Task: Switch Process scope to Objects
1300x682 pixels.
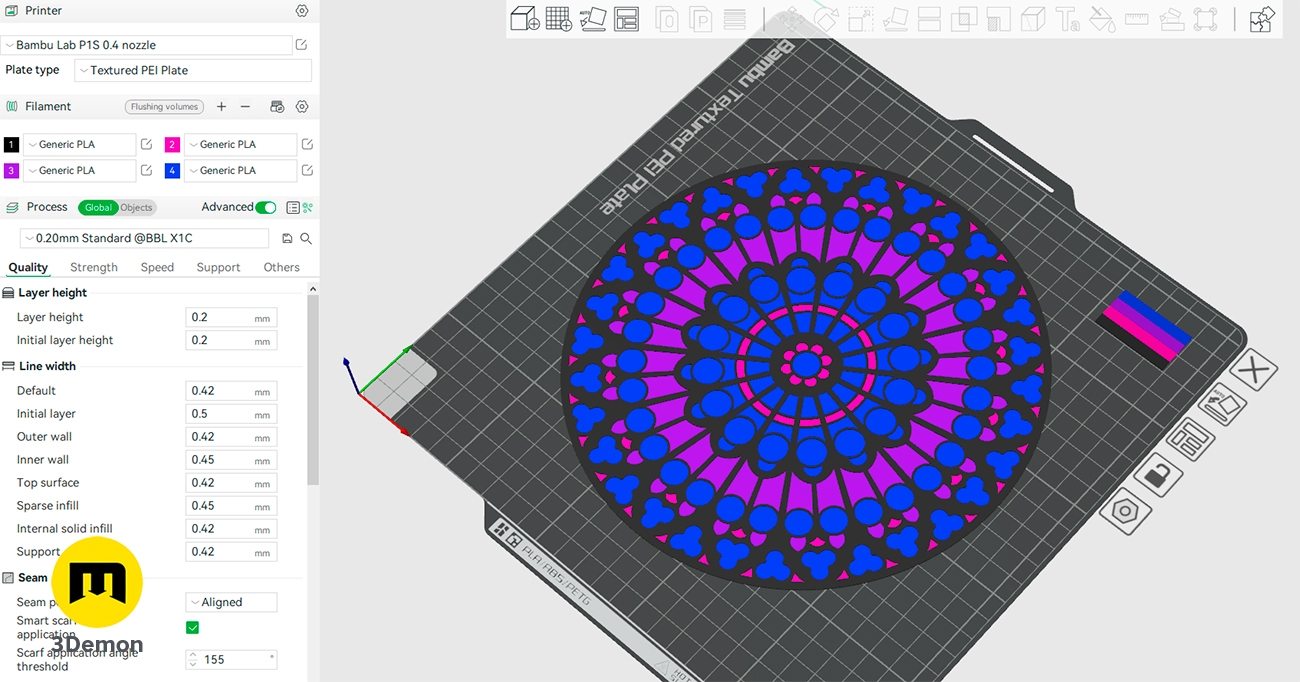Action: point(137,208)
